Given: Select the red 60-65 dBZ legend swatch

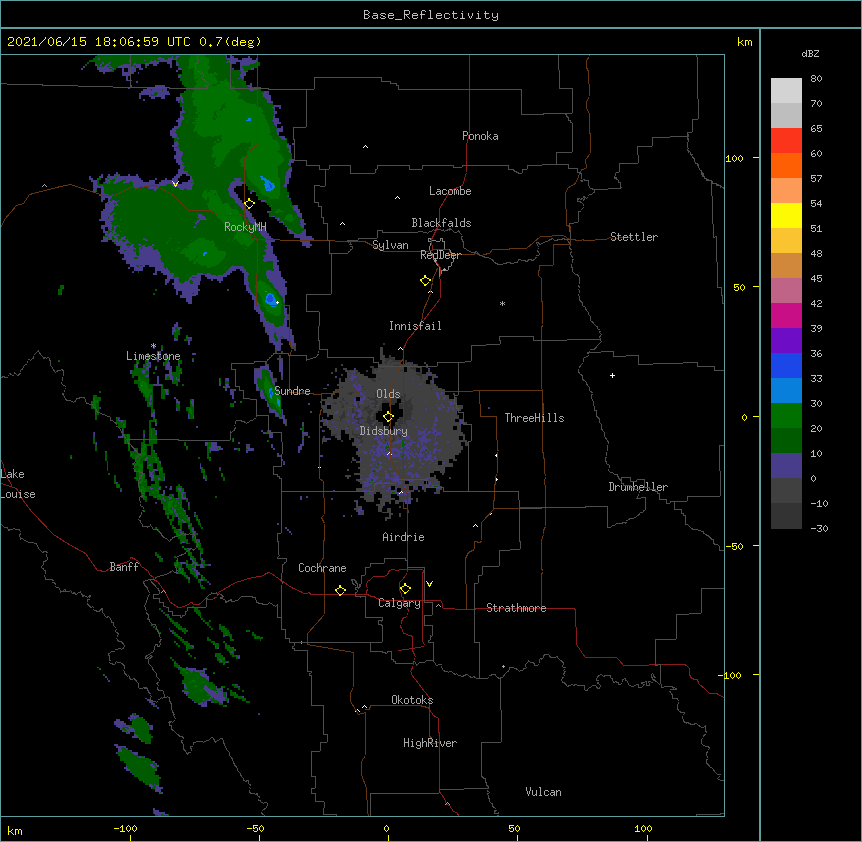Looking at the screenshot, I should point(786,140).
